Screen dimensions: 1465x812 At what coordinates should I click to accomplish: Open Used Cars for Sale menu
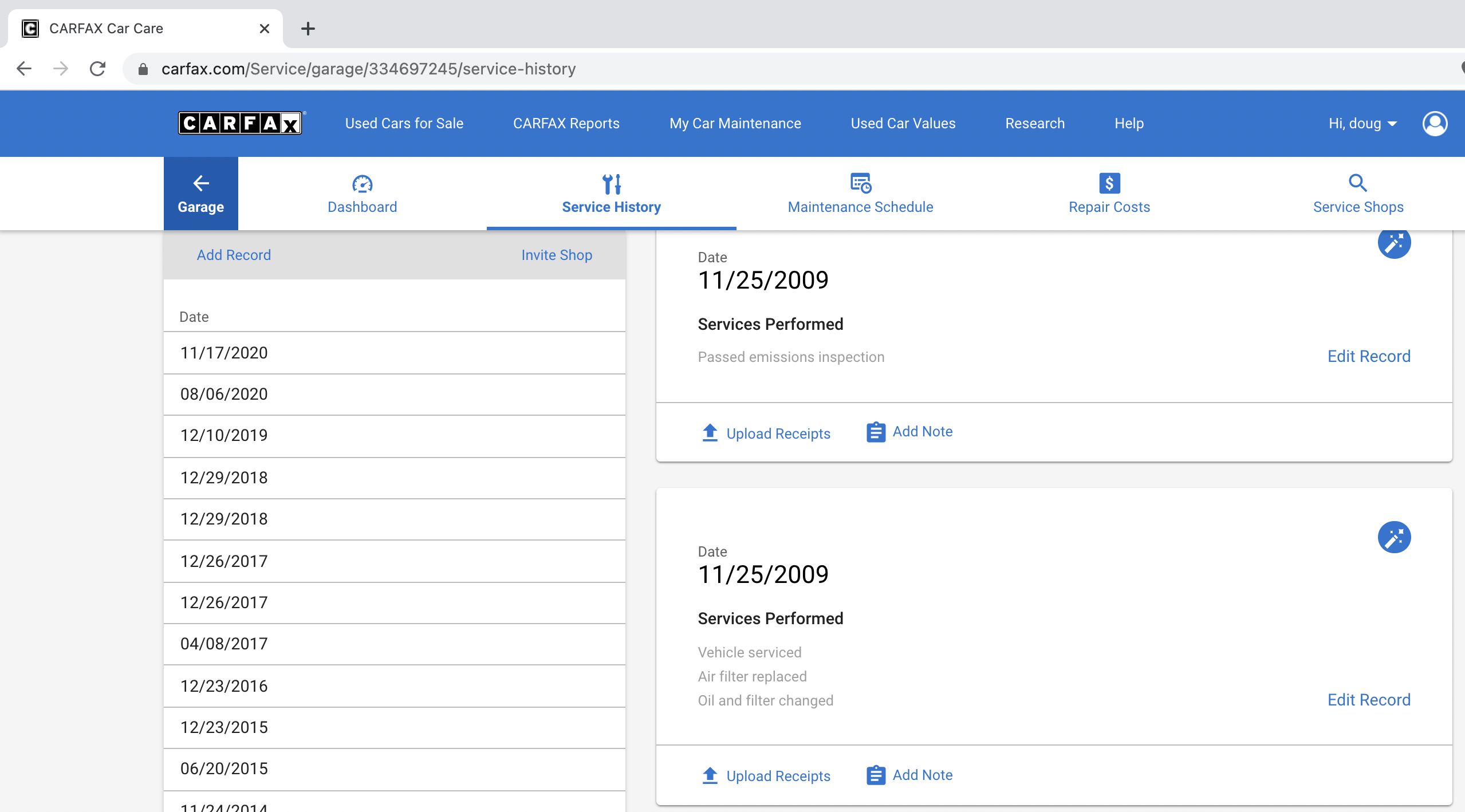pos(404,124)
